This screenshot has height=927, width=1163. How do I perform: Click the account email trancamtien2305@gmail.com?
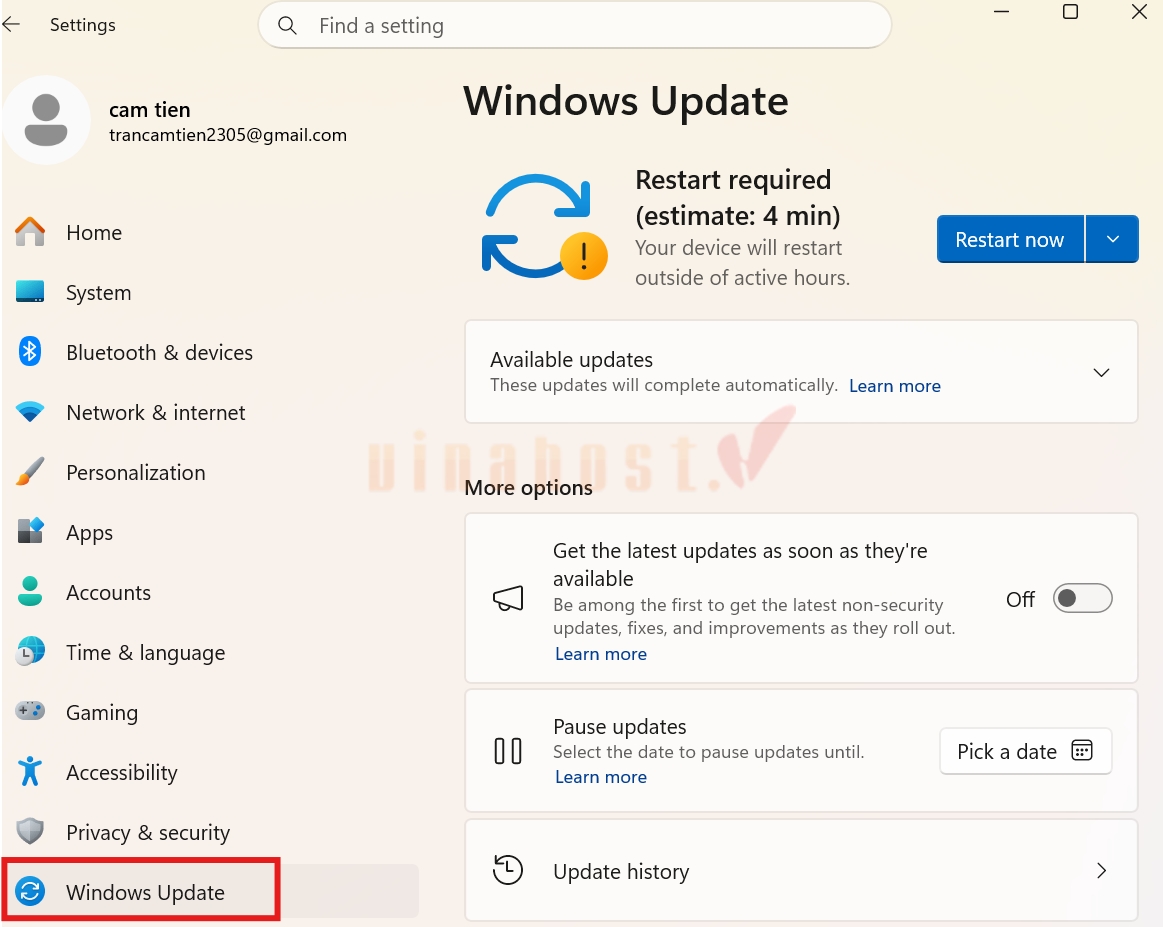228,135
